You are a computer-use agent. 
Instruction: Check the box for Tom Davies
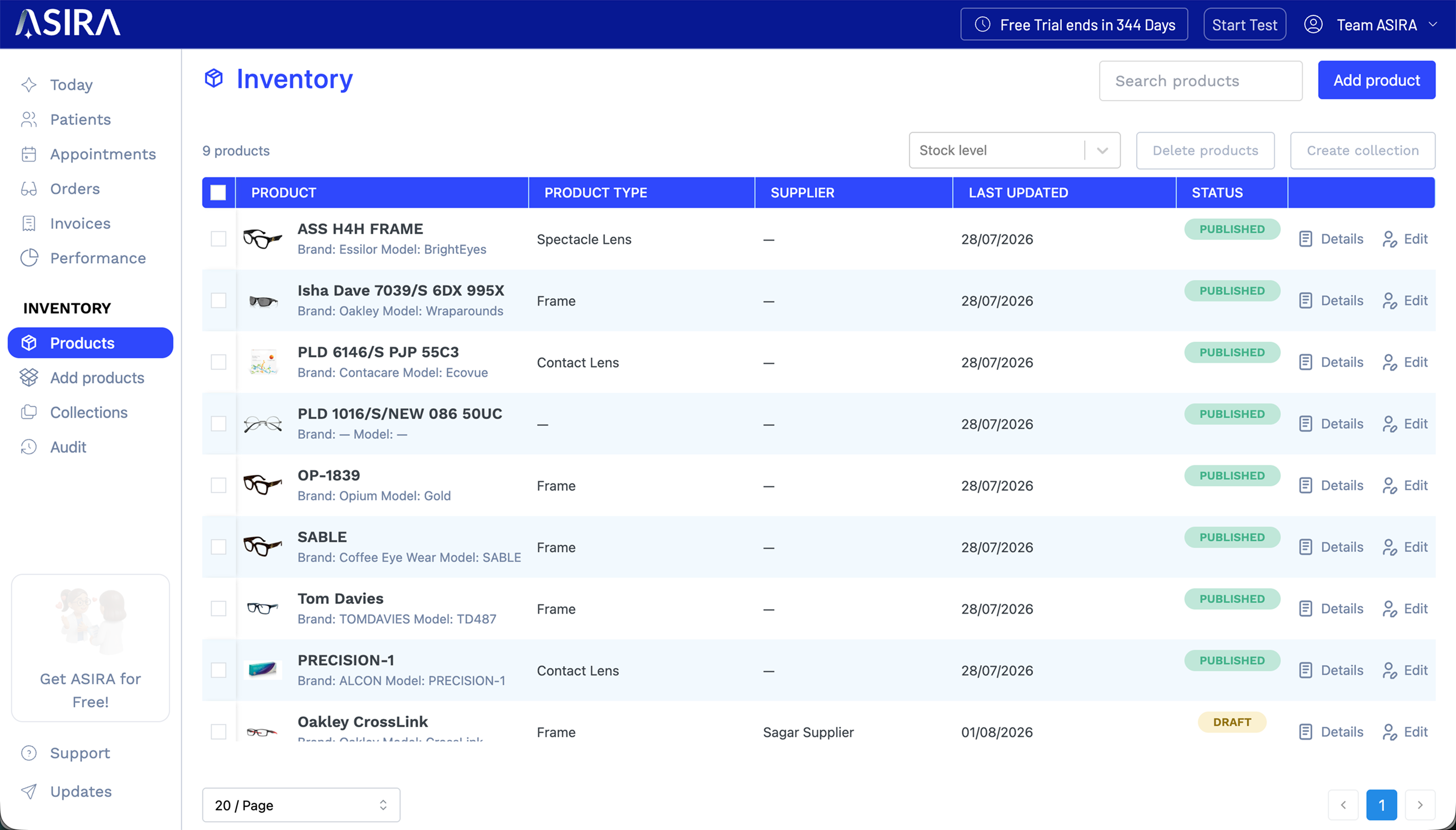tap(218, 608)
